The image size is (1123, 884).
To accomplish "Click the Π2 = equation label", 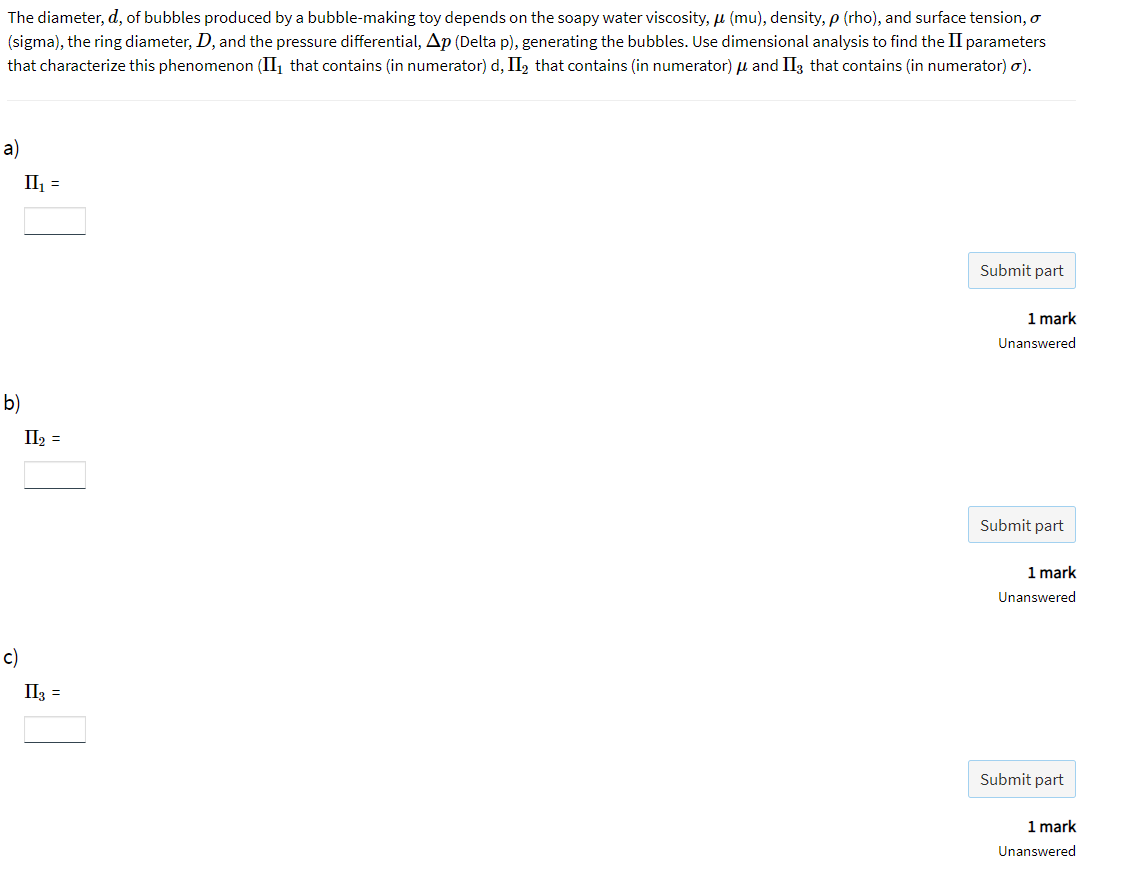I will pyautogui.click(x=42, y=438).
